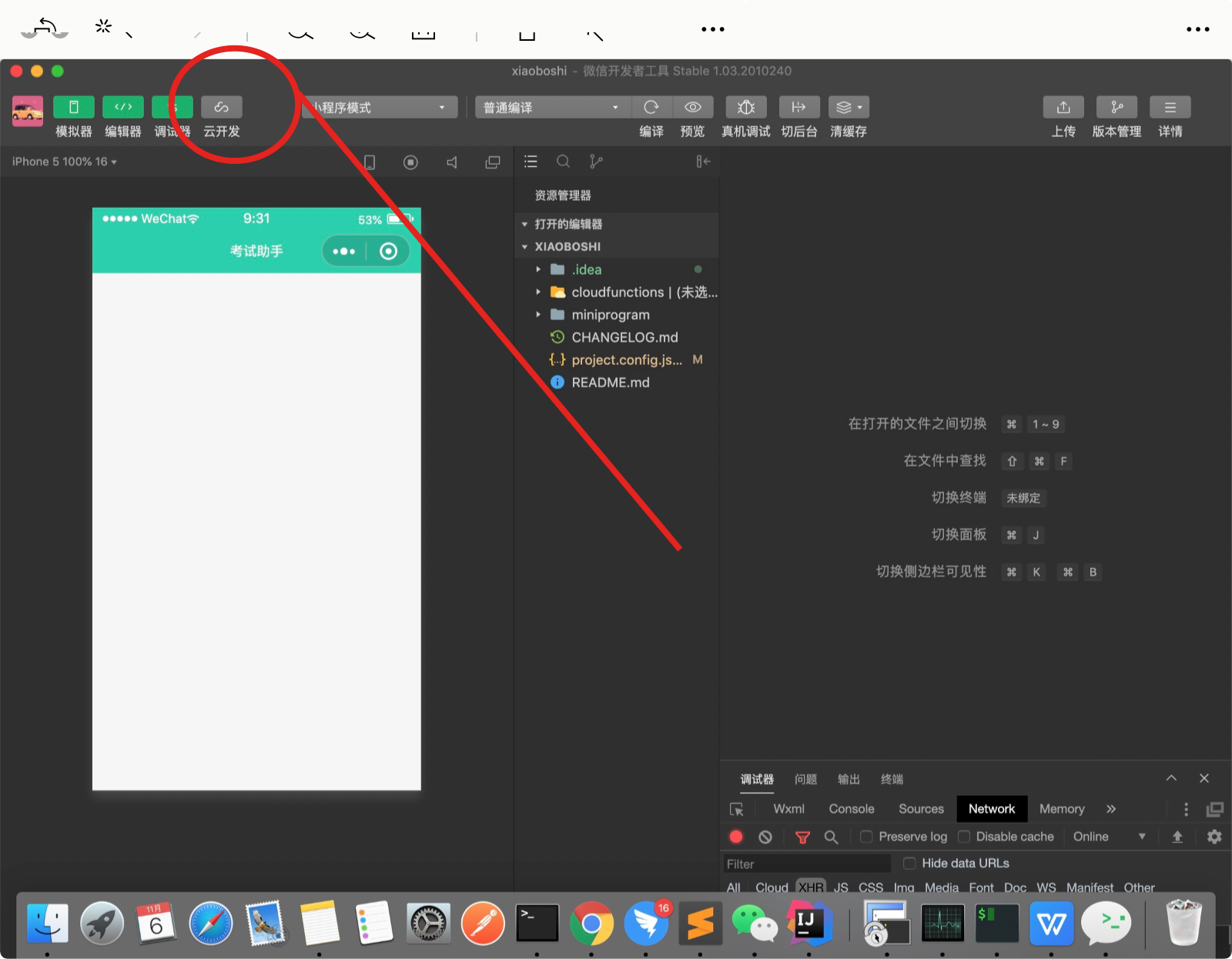The height and width of the screenshot is (959, 1232).
Task: Focus the network Filter input field
Action: [807, 864]
